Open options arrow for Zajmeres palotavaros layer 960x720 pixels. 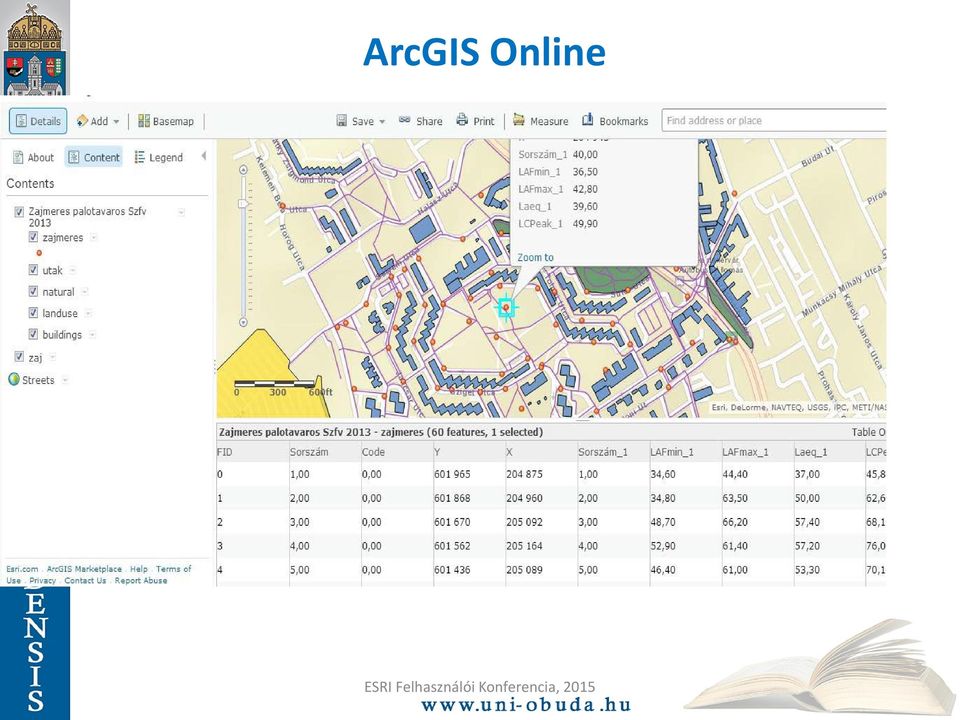tap(181, 212)
